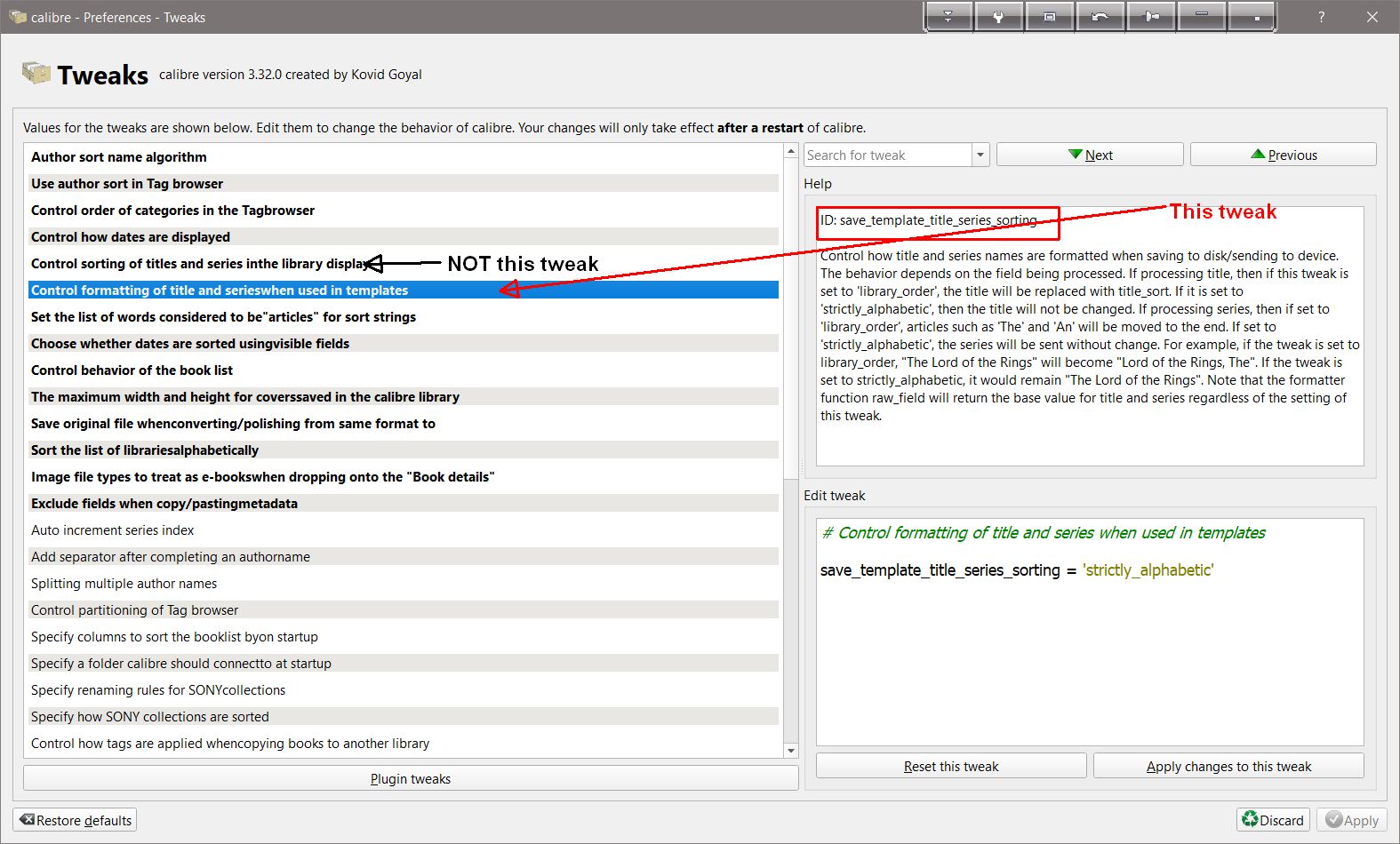Select 'Add separator after completing an author name'
1400x844 pixels.
coord(404,557)
